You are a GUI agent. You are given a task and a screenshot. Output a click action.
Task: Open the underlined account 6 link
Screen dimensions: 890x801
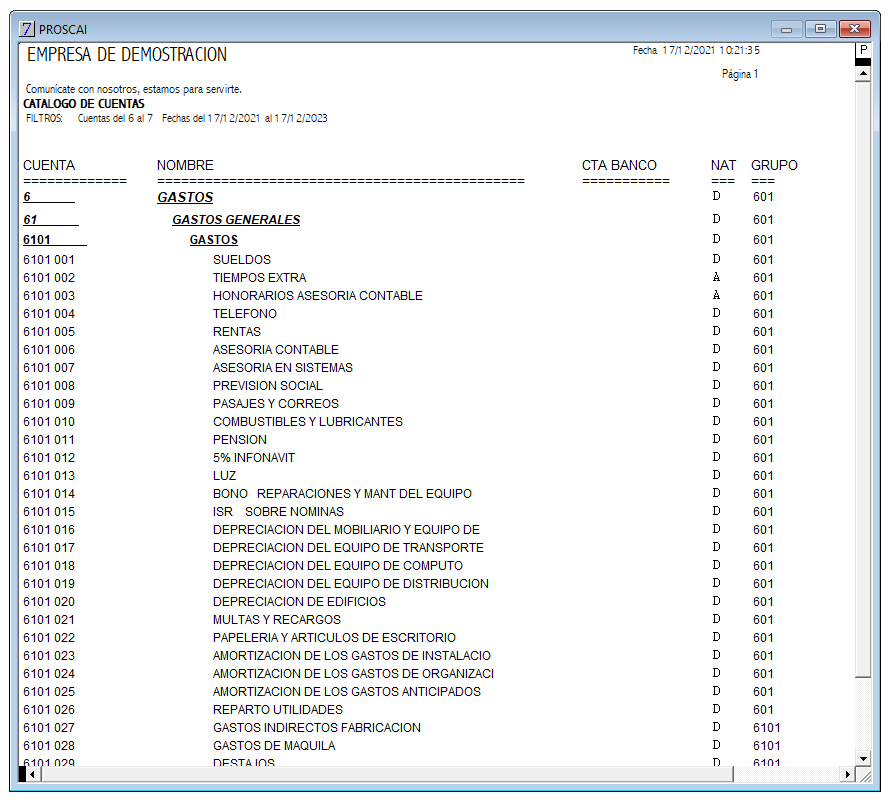[27, 197]
